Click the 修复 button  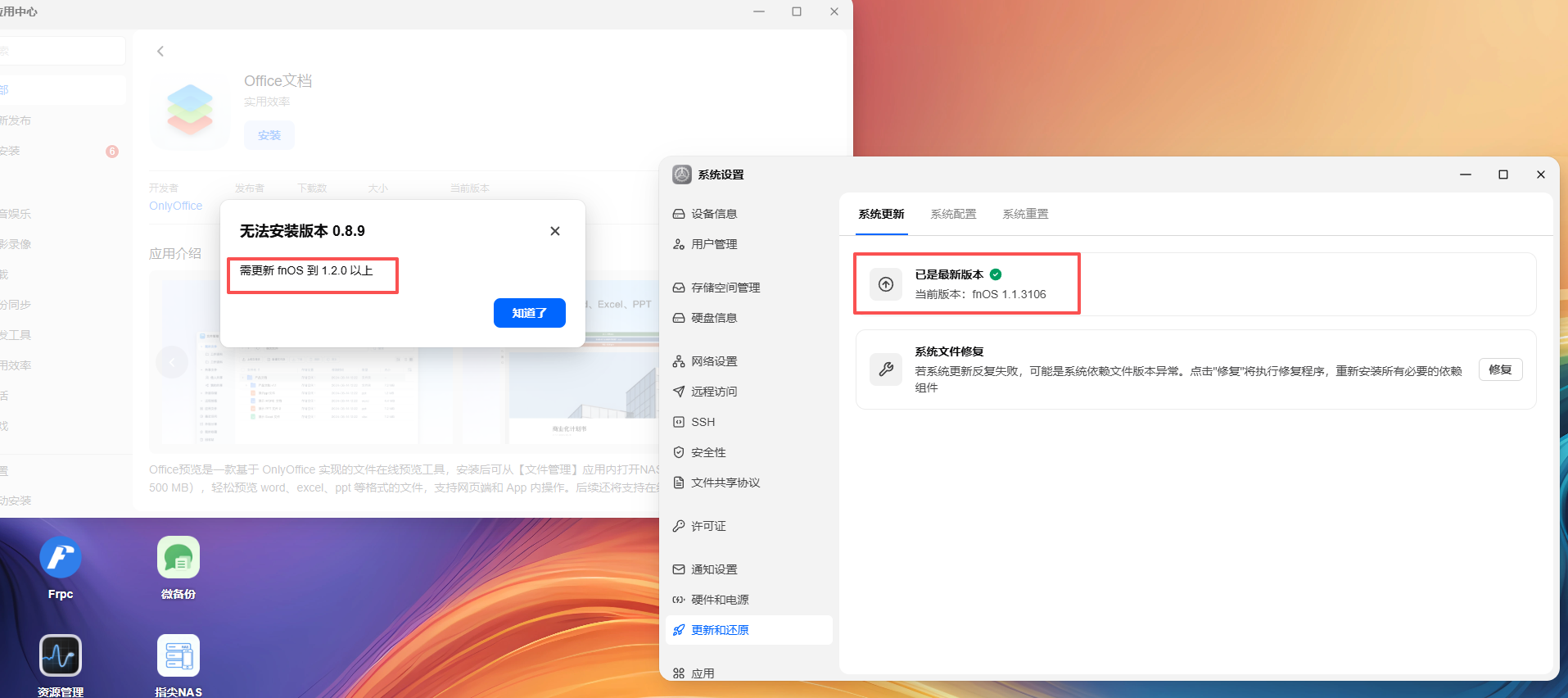(1501, 369)
